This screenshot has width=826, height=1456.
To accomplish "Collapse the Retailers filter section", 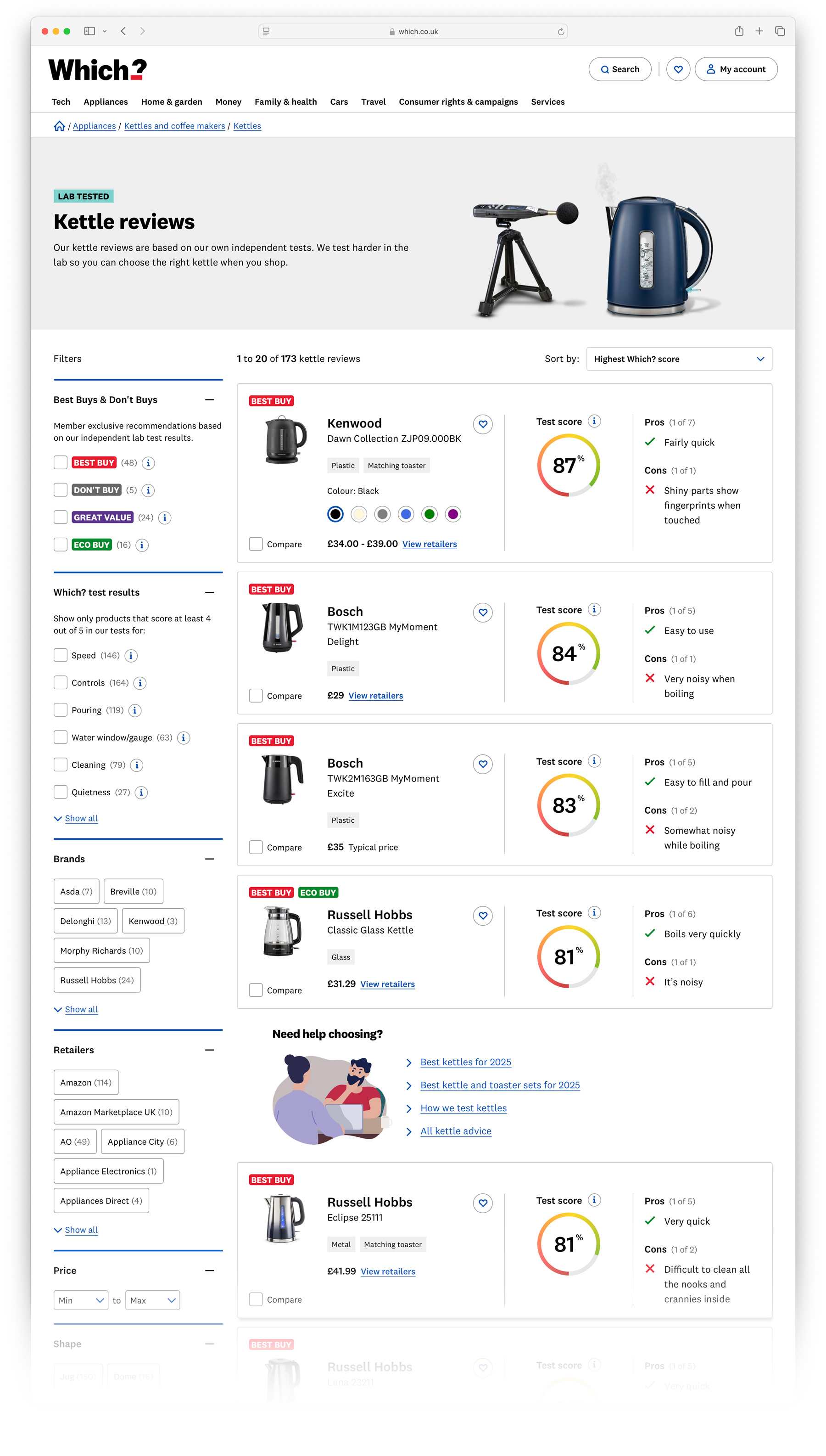I will point(210,1050).
